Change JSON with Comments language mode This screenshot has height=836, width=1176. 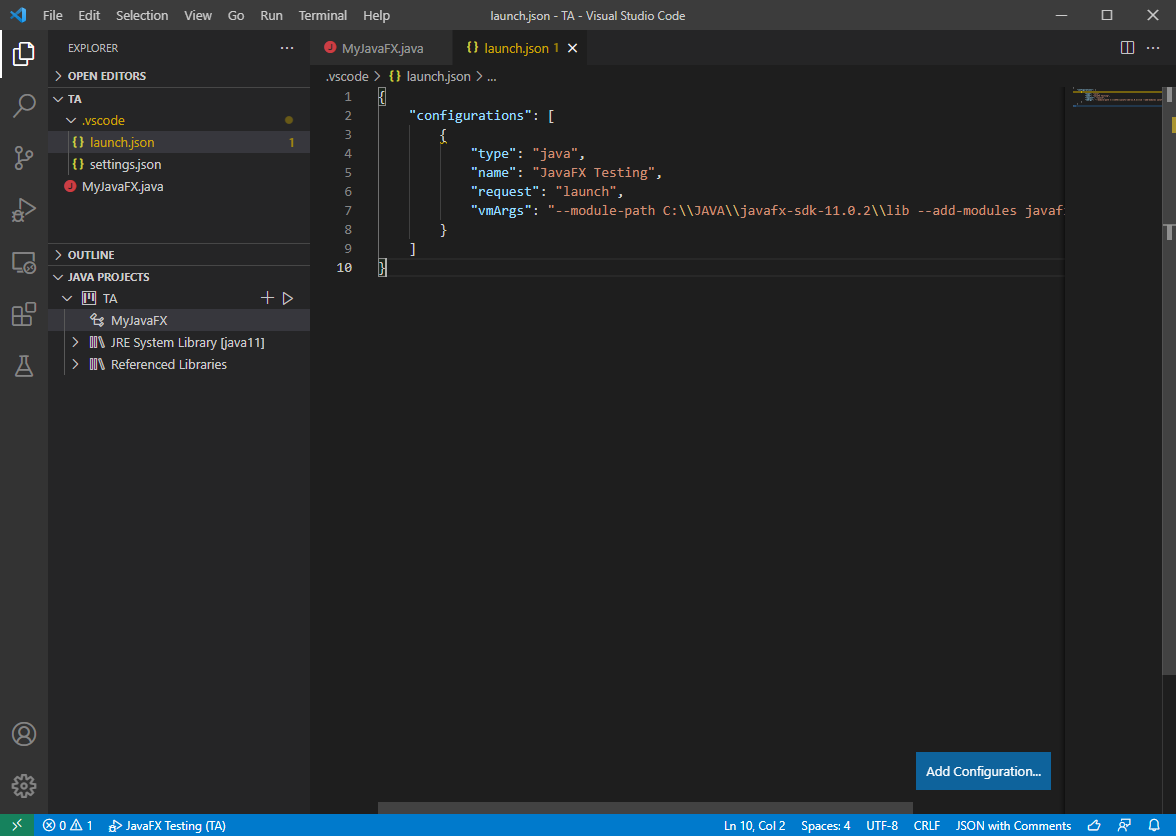(x=1013, y=826)
